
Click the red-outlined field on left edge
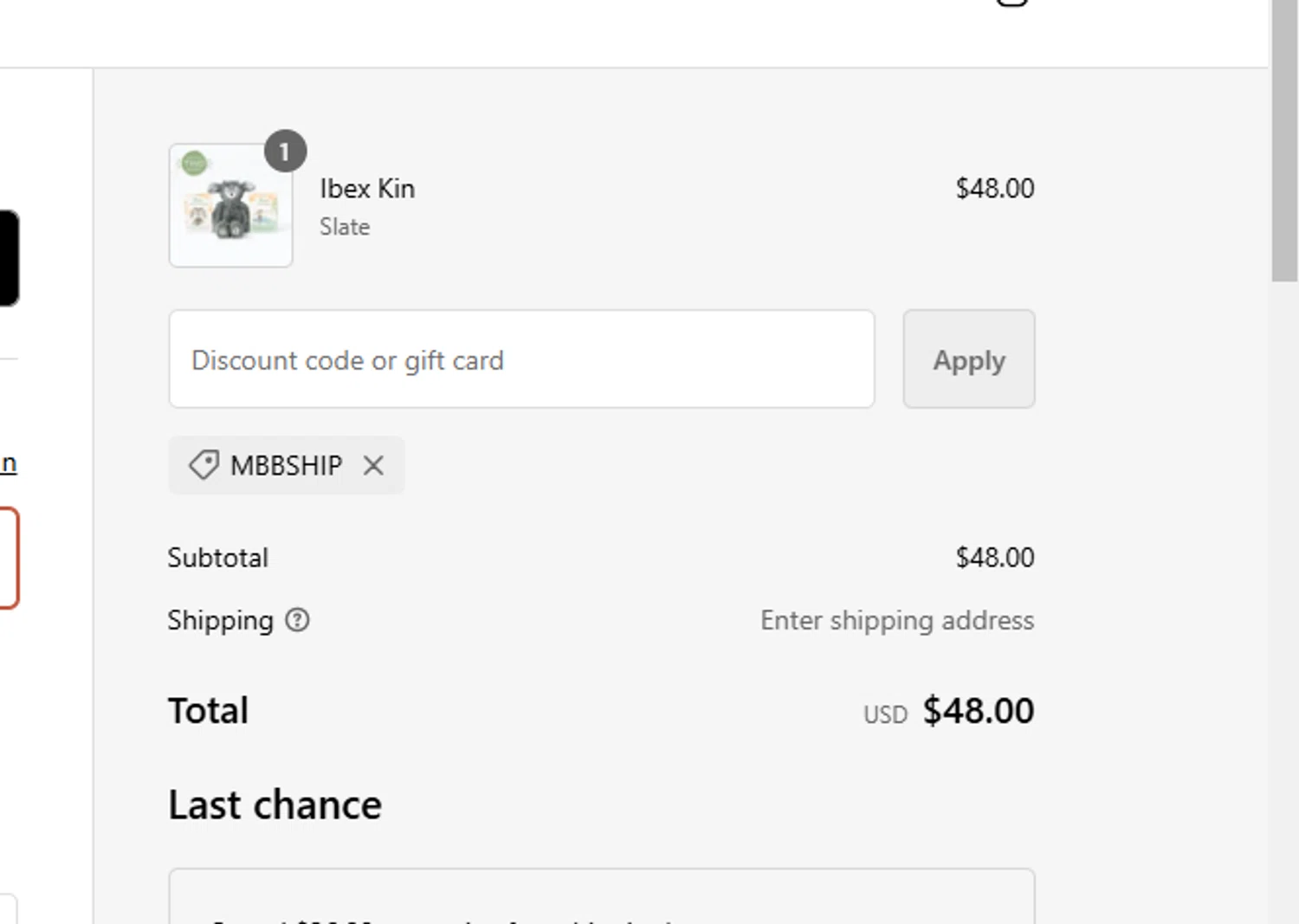(8, 558)
